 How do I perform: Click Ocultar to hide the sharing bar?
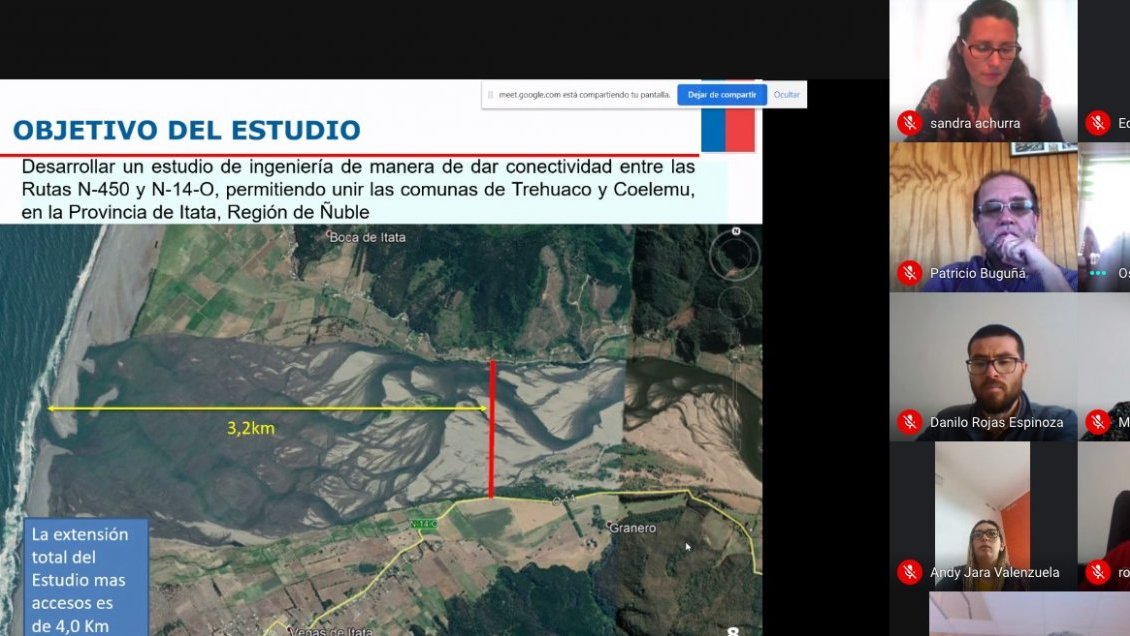tap(785, 93)
